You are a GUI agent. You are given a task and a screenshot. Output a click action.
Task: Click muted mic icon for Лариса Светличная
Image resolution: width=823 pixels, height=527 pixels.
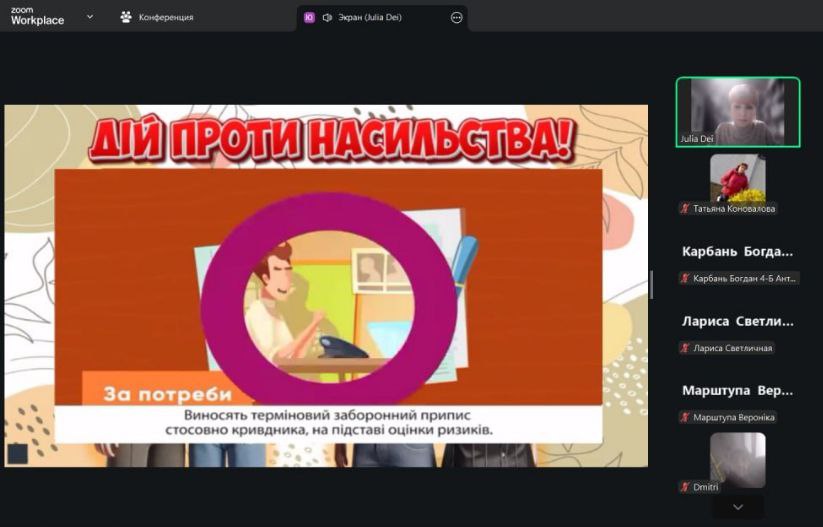pyautogui.click(x=685, y=348)
